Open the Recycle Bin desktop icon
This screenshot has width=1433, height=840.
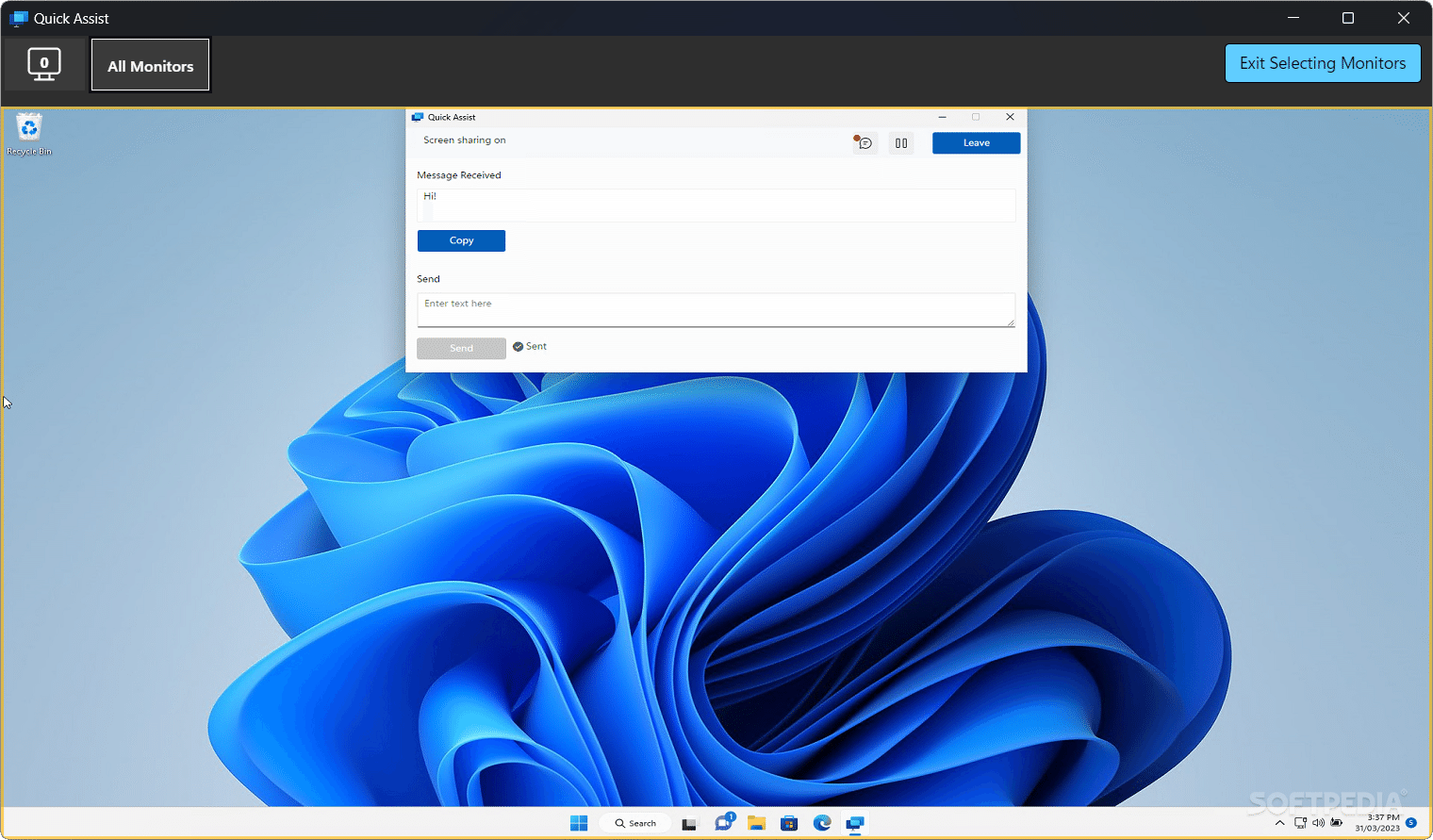coord(29,134)
